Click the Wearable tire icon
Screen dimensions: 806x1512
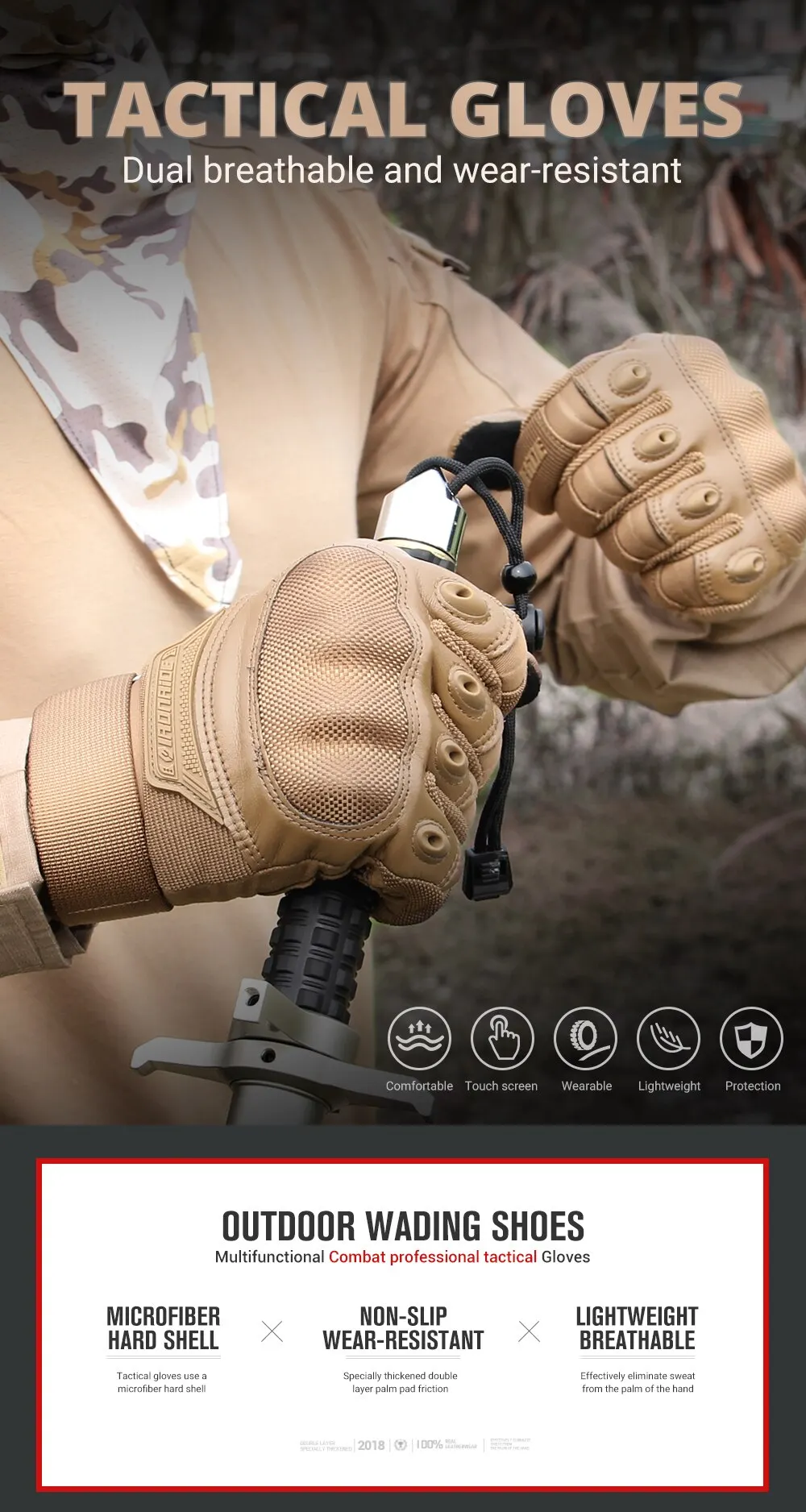(x=586, y=1038)
